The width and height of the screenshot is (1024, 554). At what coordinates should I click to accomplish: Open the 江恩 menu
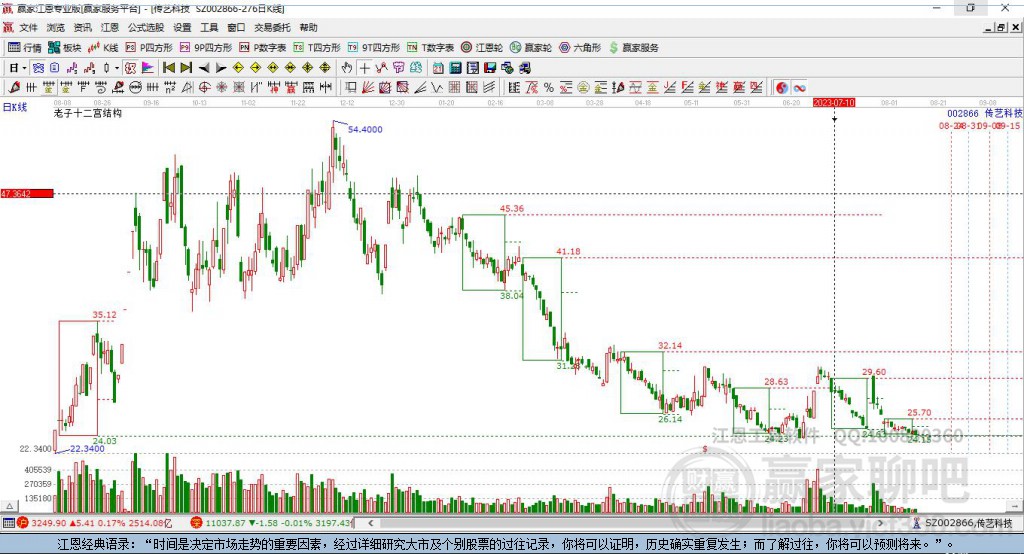(110, 27)
